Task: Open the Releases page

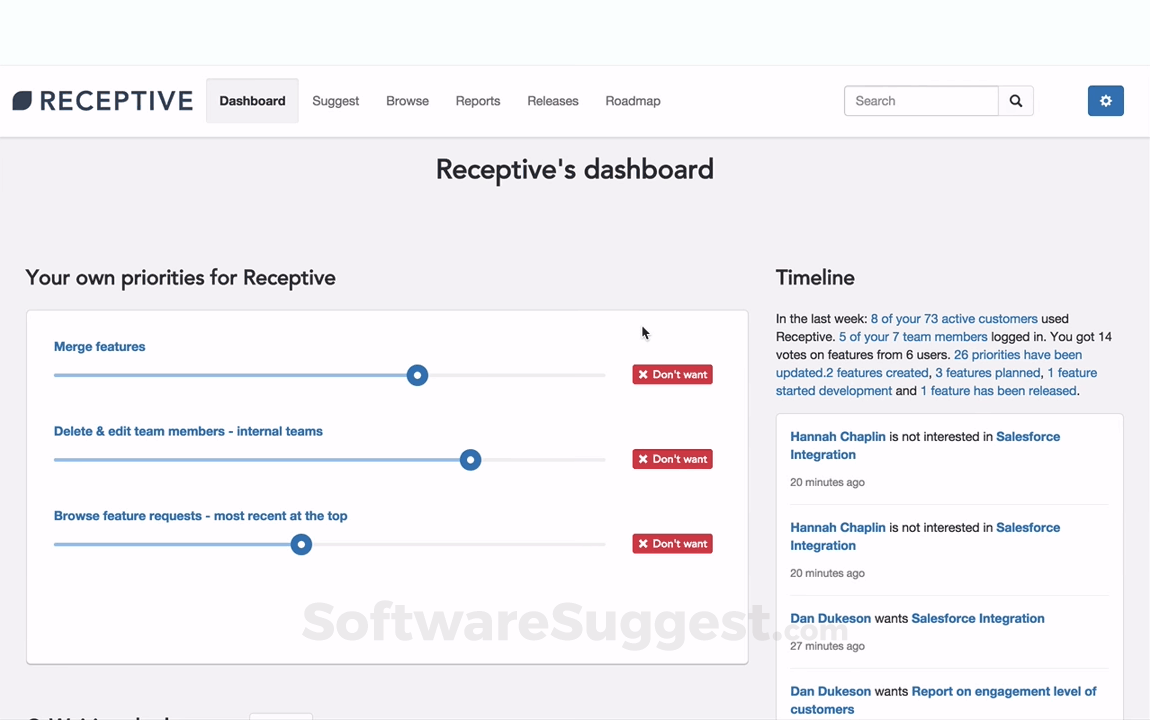Action: [552, 101]
